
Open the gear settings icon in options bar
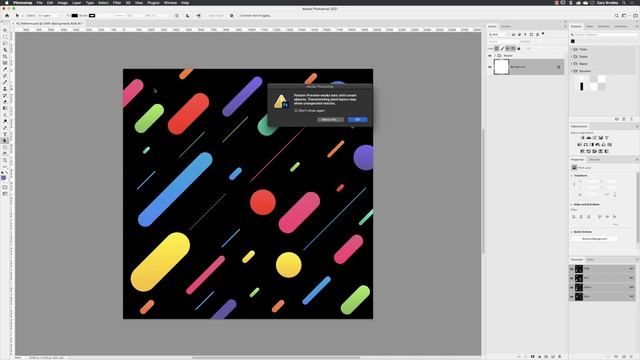point(231,16)
